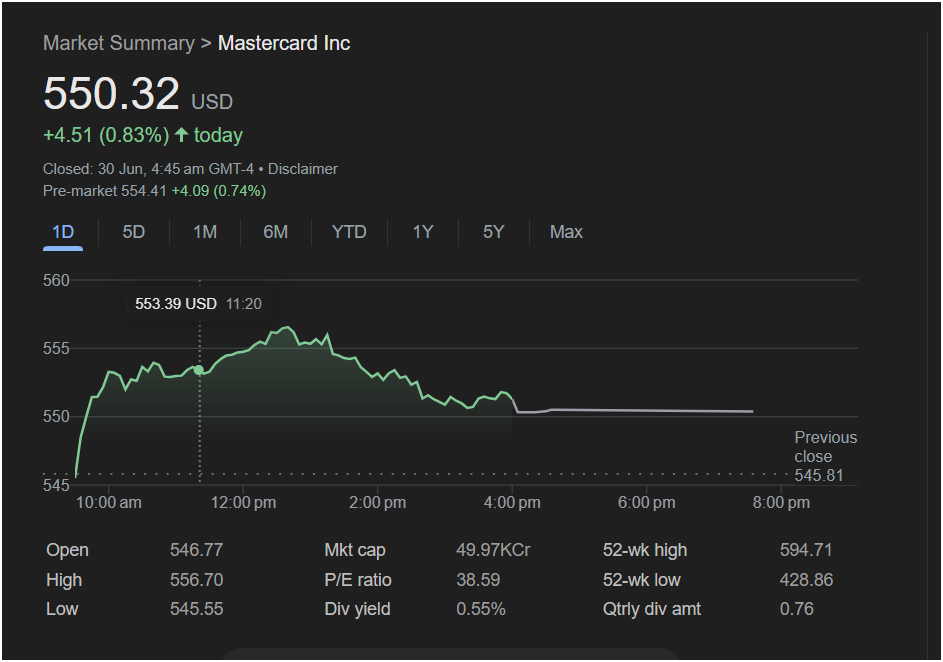
Task: Open the 5Y chart range
Action: pyautogui.click(x=493, y=232)
